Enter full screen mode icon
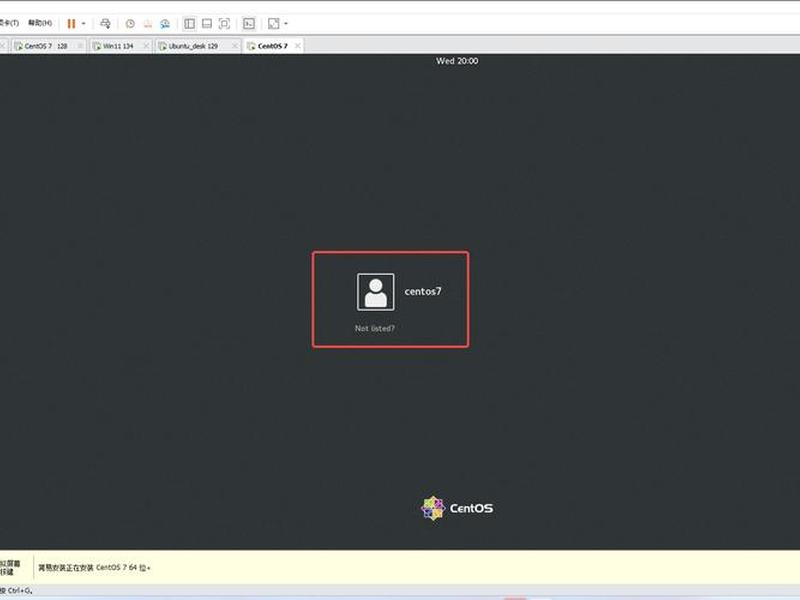800x600 pixels. (x=224, y=23)
